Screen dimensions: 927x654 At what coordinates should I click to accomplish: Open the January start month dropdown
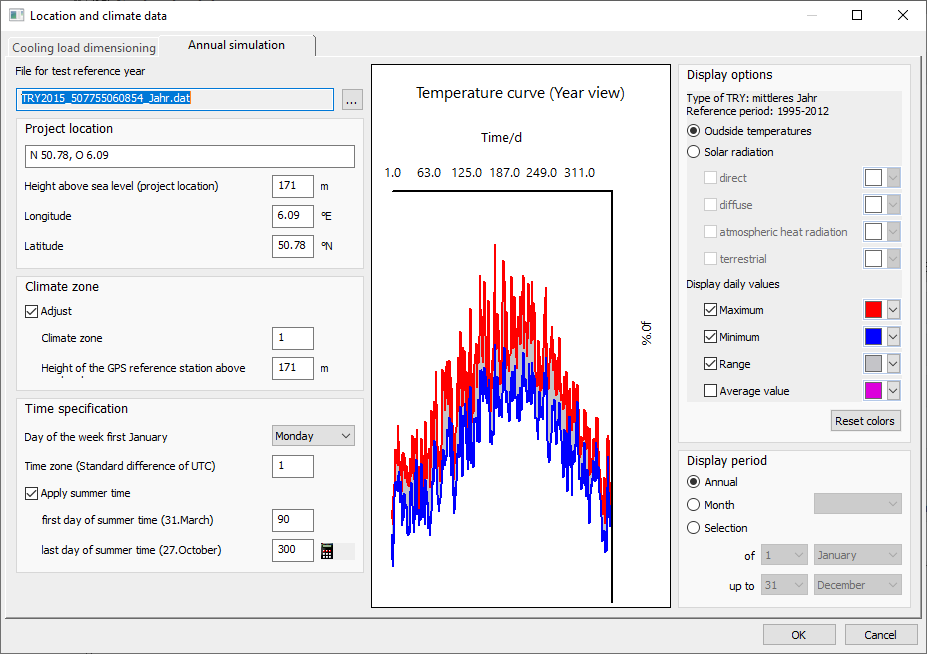pos(858,555)
